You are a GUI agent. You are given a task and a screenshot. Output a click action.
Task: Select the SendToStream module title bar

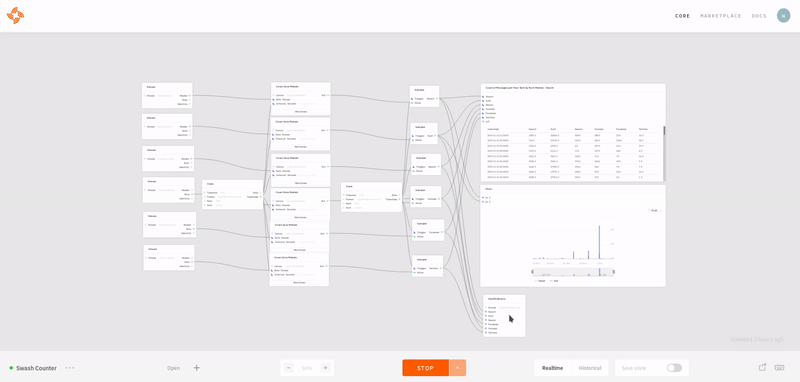click(504, 299)
